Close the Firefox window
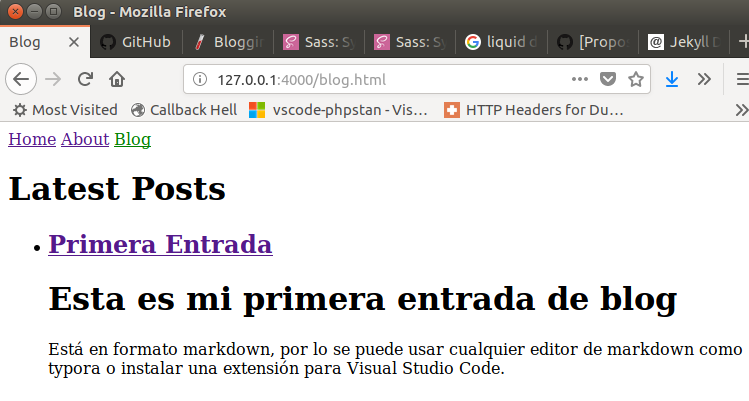Image resolution: width=749 pixels, height=401 pixels. pyautogui.click(x=15, y=11)
